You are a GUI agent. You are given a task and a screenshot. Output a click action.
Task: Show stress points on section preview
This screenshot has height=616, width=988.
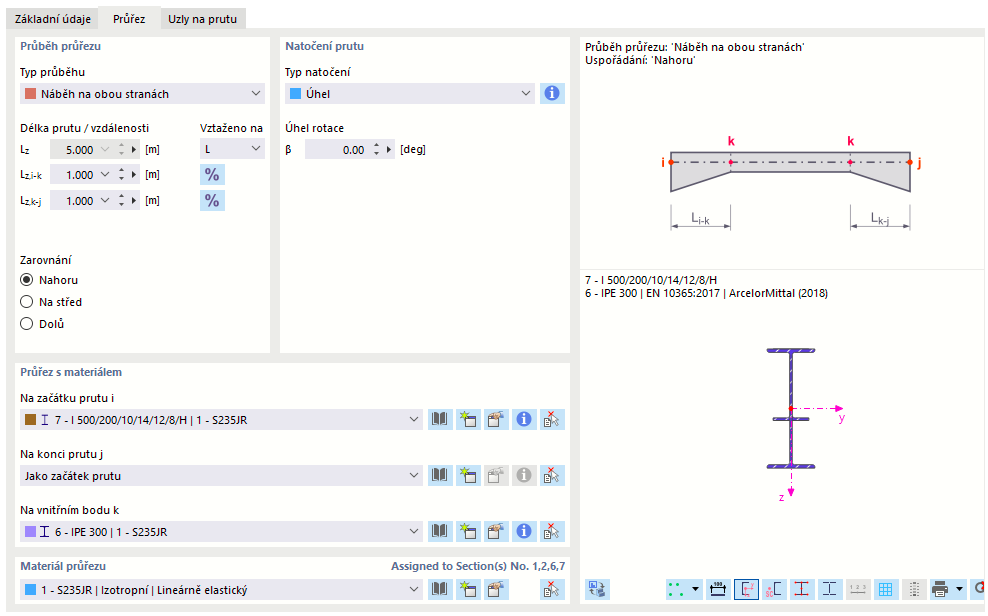click(x=801, y=590)
